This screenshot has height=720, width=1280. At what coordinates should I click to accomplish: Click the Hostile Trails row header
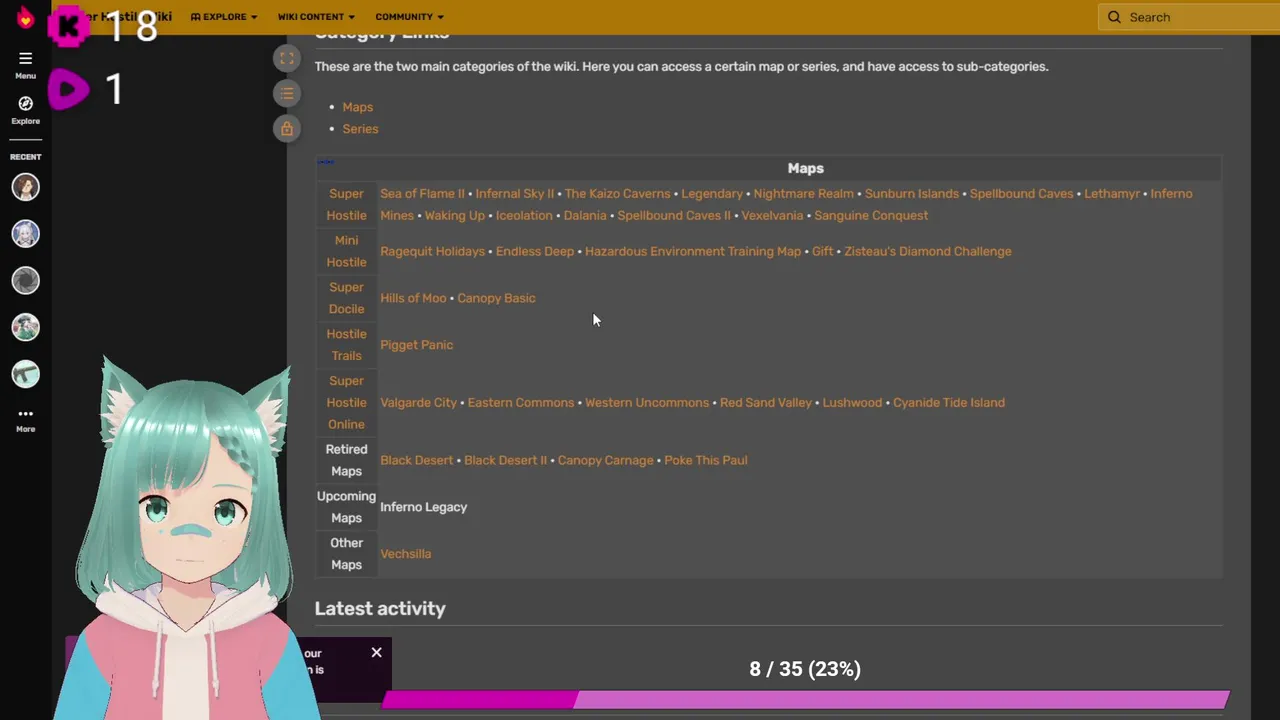346,345
